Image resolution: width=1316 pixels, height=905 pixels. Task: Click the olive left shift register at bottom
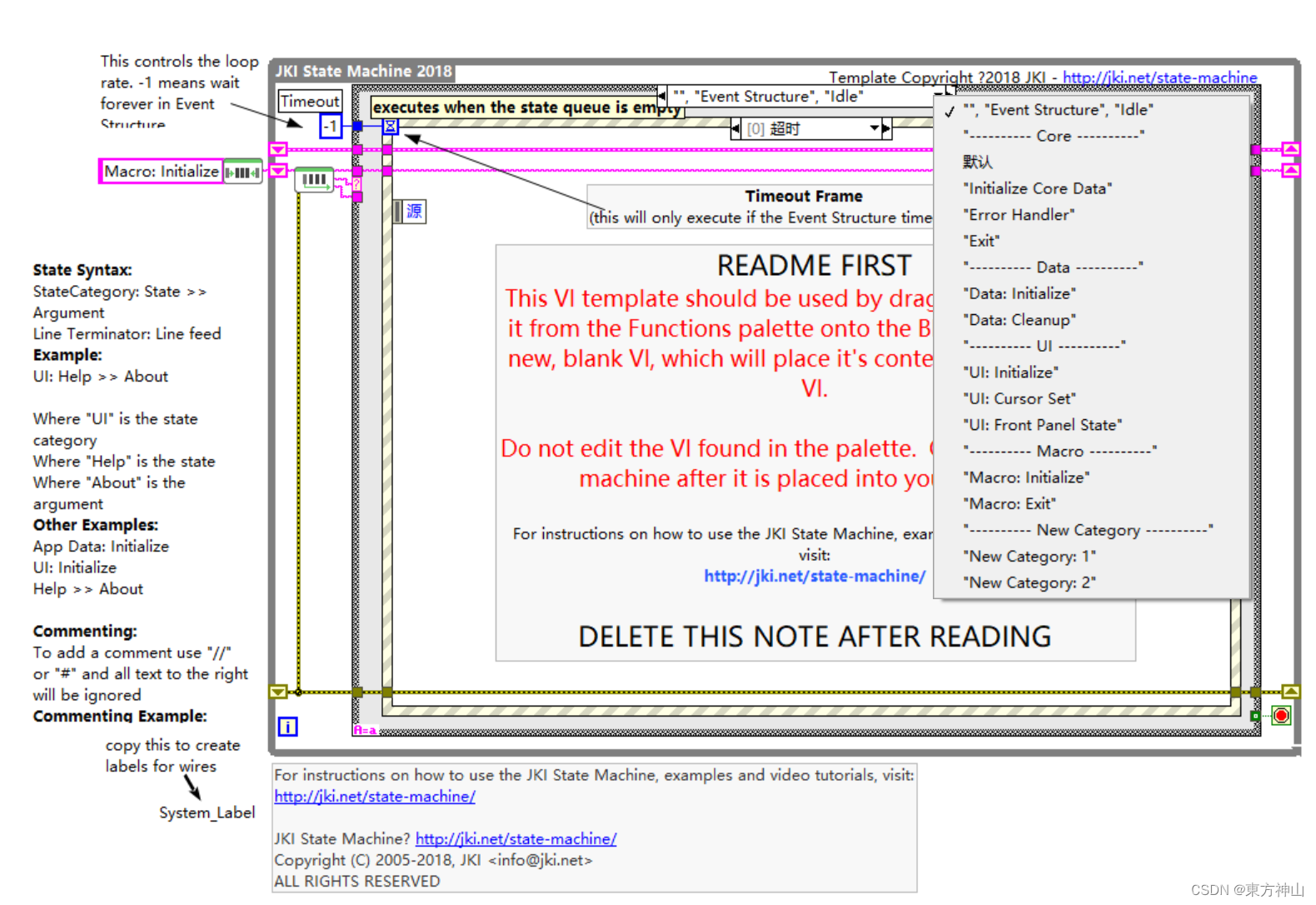[x=278, y=692]
